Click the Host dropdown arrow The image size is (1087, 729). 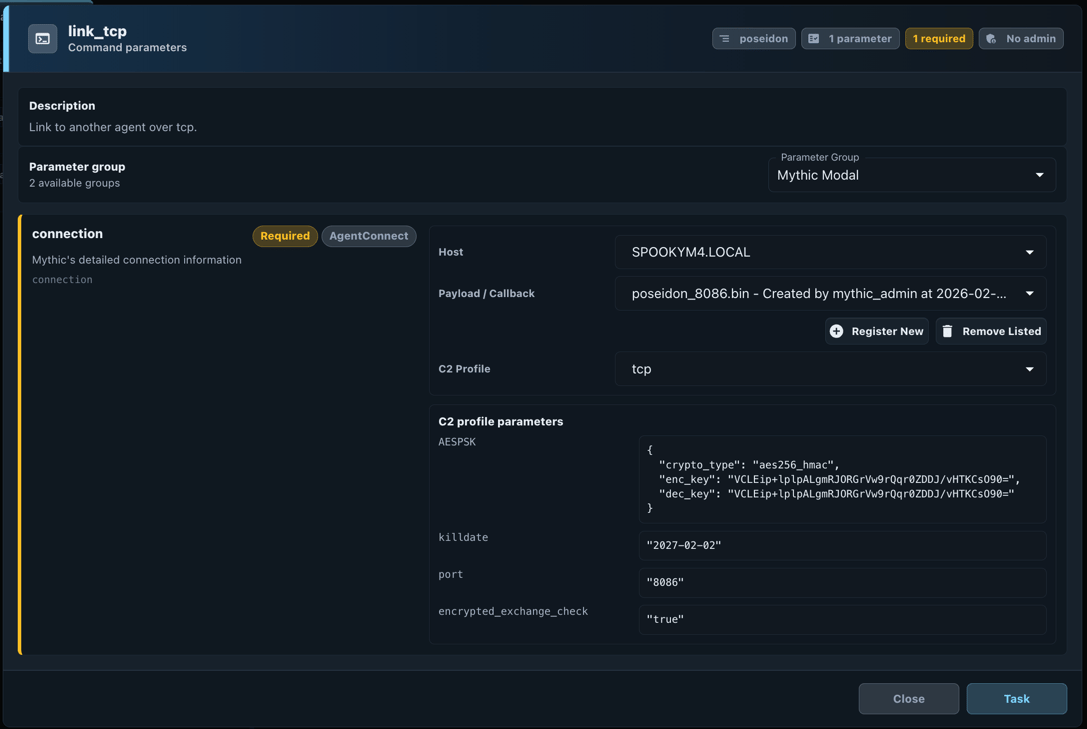click(x=1029, y=252)
